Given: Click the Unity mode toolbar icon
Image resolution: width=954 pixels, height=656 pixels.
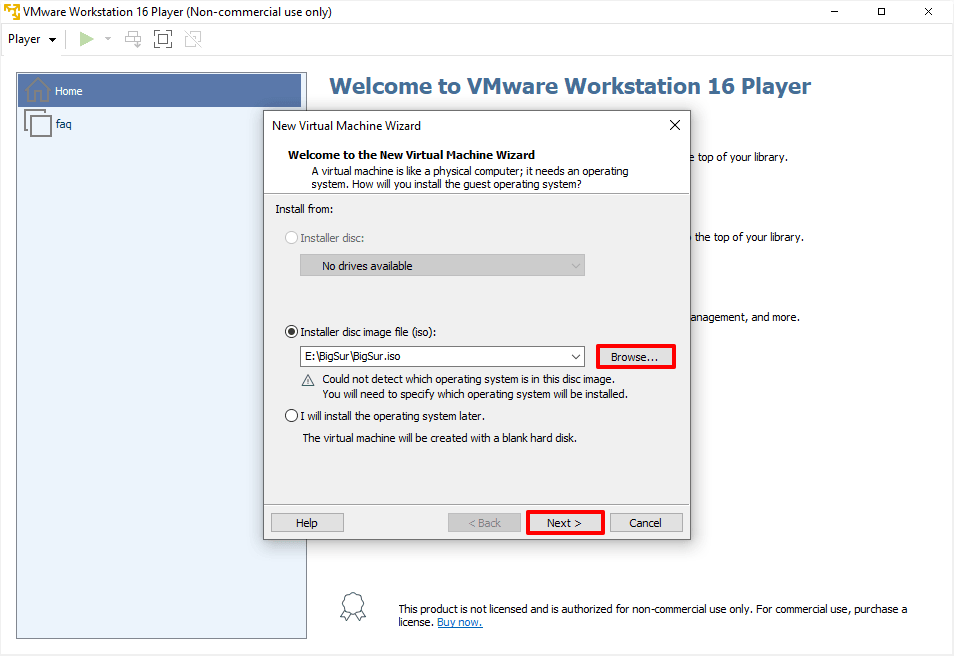Looking at the screenshot, I should (x=193, y=39).
